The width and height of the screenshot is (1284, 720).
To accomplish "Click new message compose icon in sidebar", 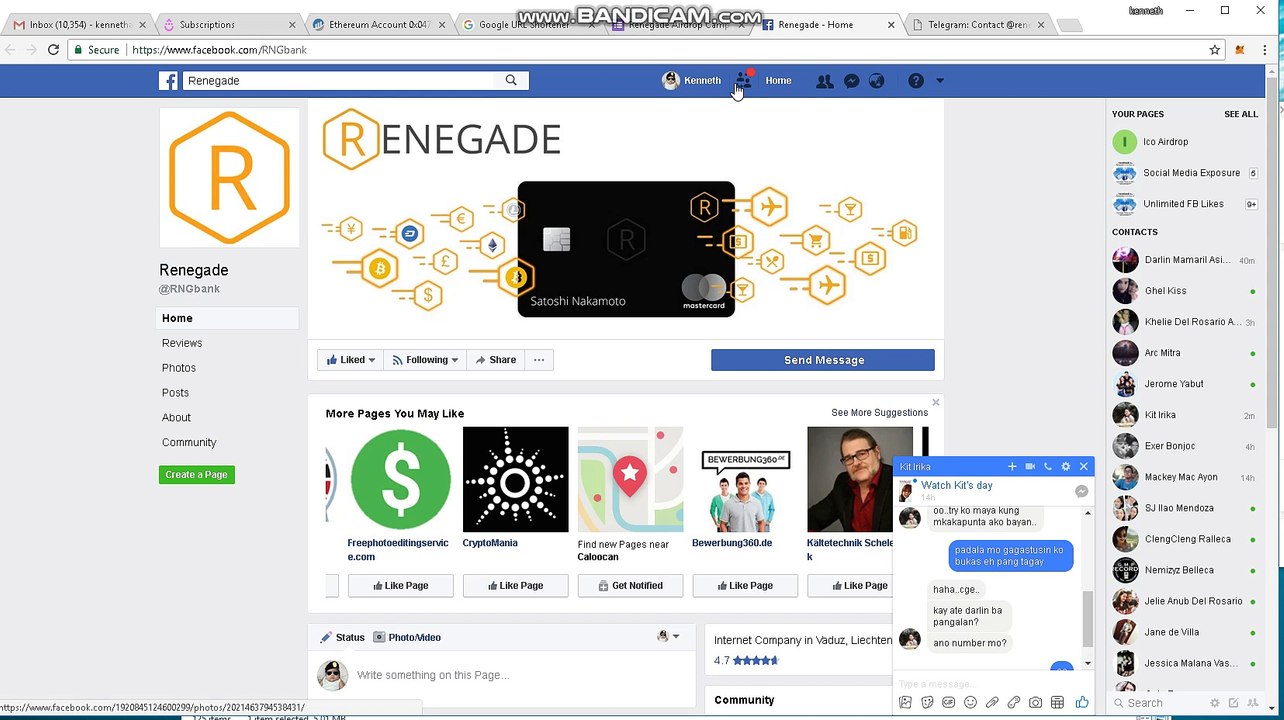I will 1234,703.
